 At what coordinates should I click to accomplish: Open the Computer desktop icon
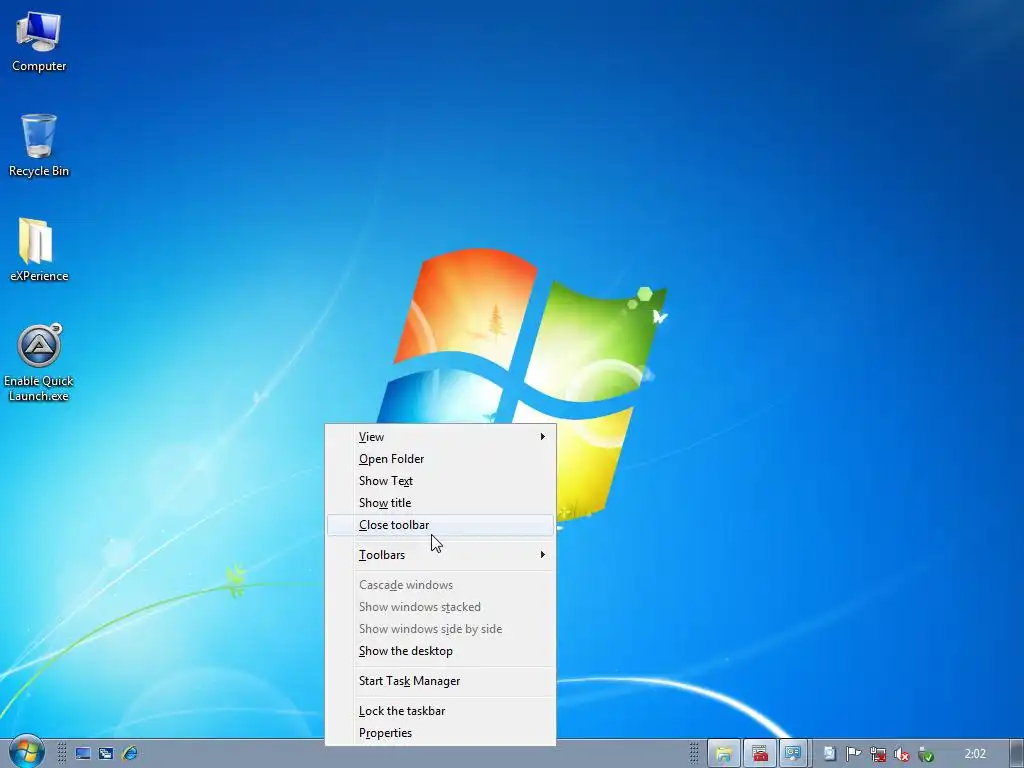(x=39, y=41)
